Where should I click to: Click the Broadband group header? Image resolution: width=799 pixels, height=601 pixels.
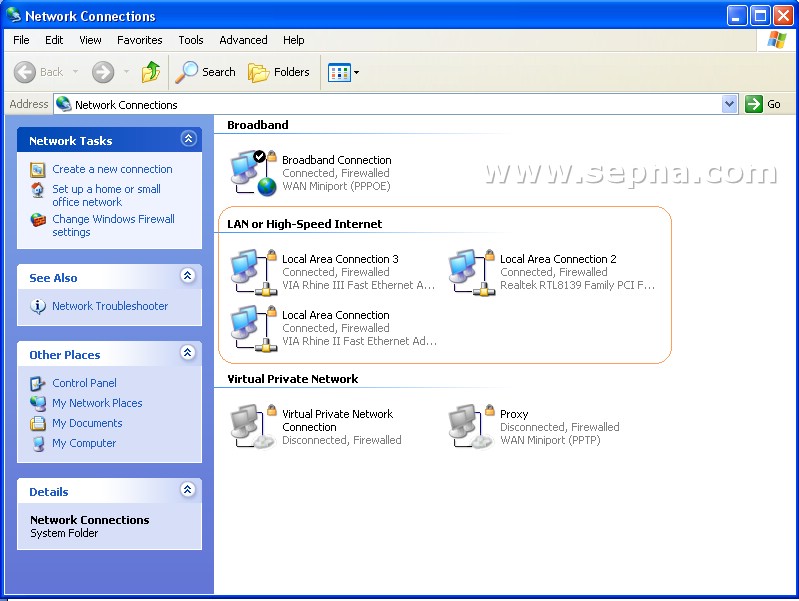pyautogui.click(x=258, y=125)
